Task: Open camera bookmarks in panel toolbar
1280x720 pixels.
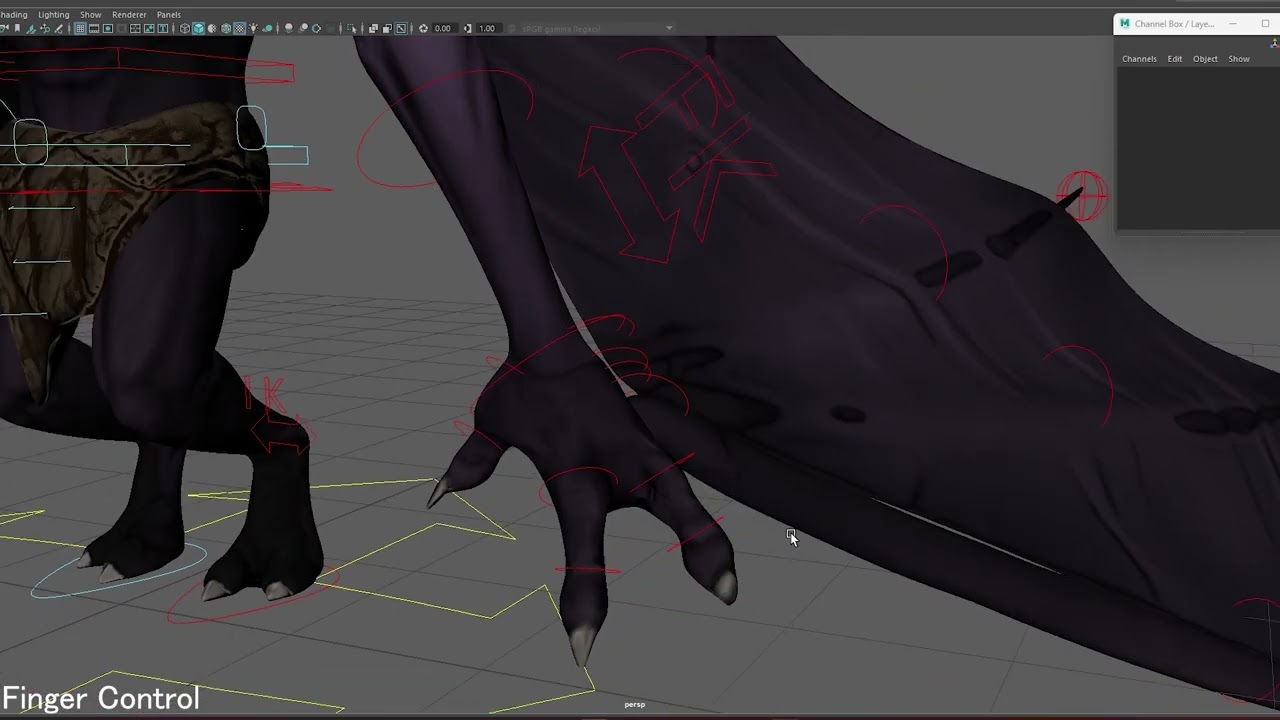Action: pyautogui.click(x=17, y=28)
